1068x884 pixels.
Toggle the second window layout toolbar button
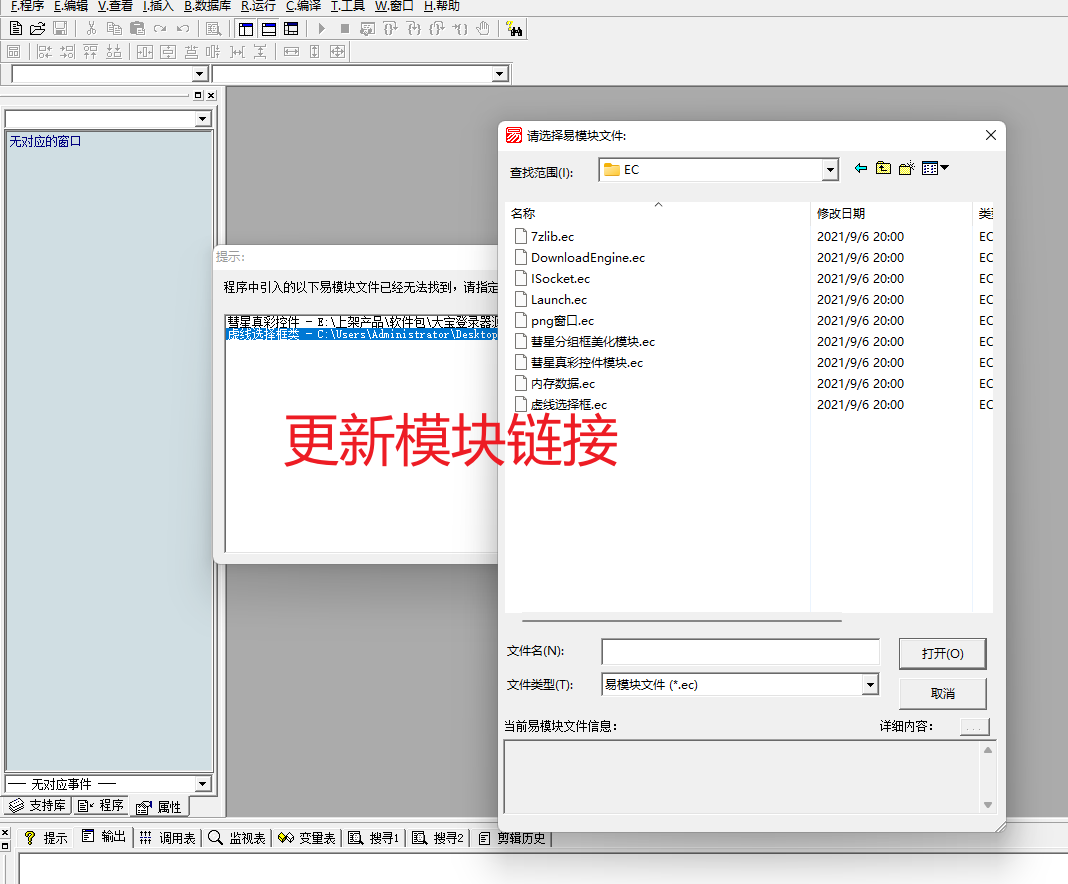269,29
